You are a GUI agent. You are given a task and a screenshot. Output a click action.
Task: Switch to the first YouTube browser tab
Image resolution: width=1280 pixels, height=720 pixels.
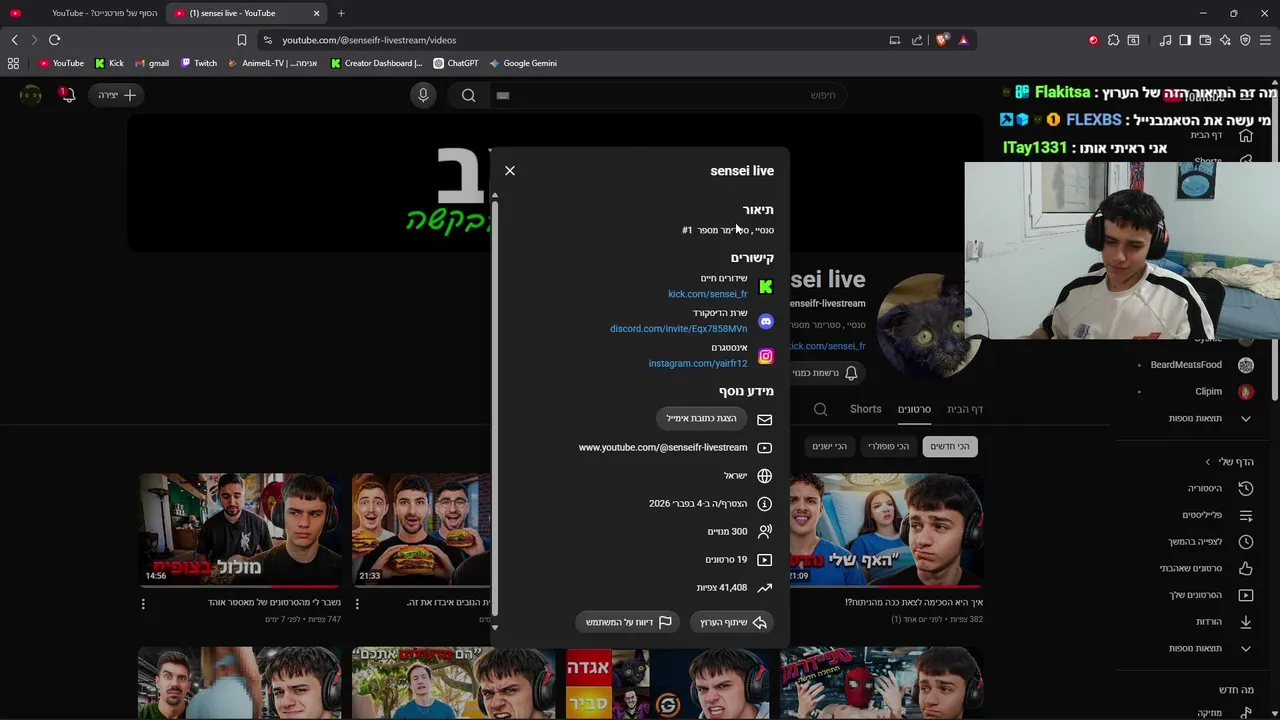[84, 13]
